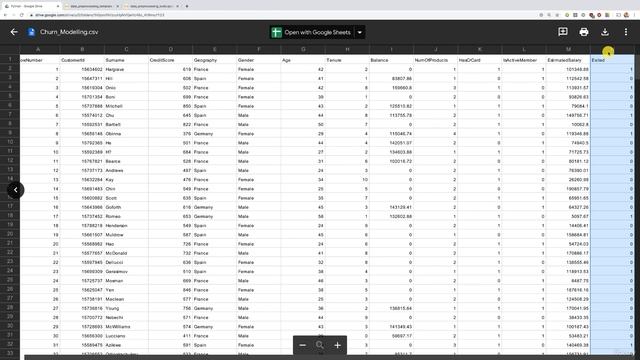Image resolution: width=640 pixels, height=360 pixels.
Task: Click the Tenure header cell
Action: click(x=347, y=60)
